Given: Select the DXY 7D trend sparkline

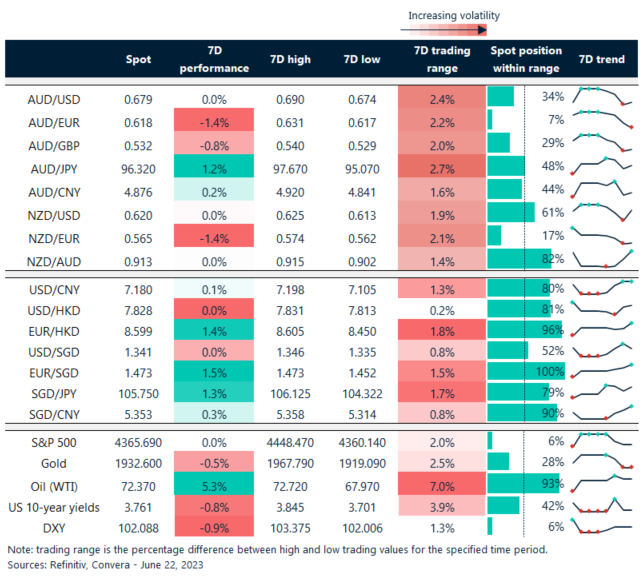Looking at the screenshot, I should point(602,528).
